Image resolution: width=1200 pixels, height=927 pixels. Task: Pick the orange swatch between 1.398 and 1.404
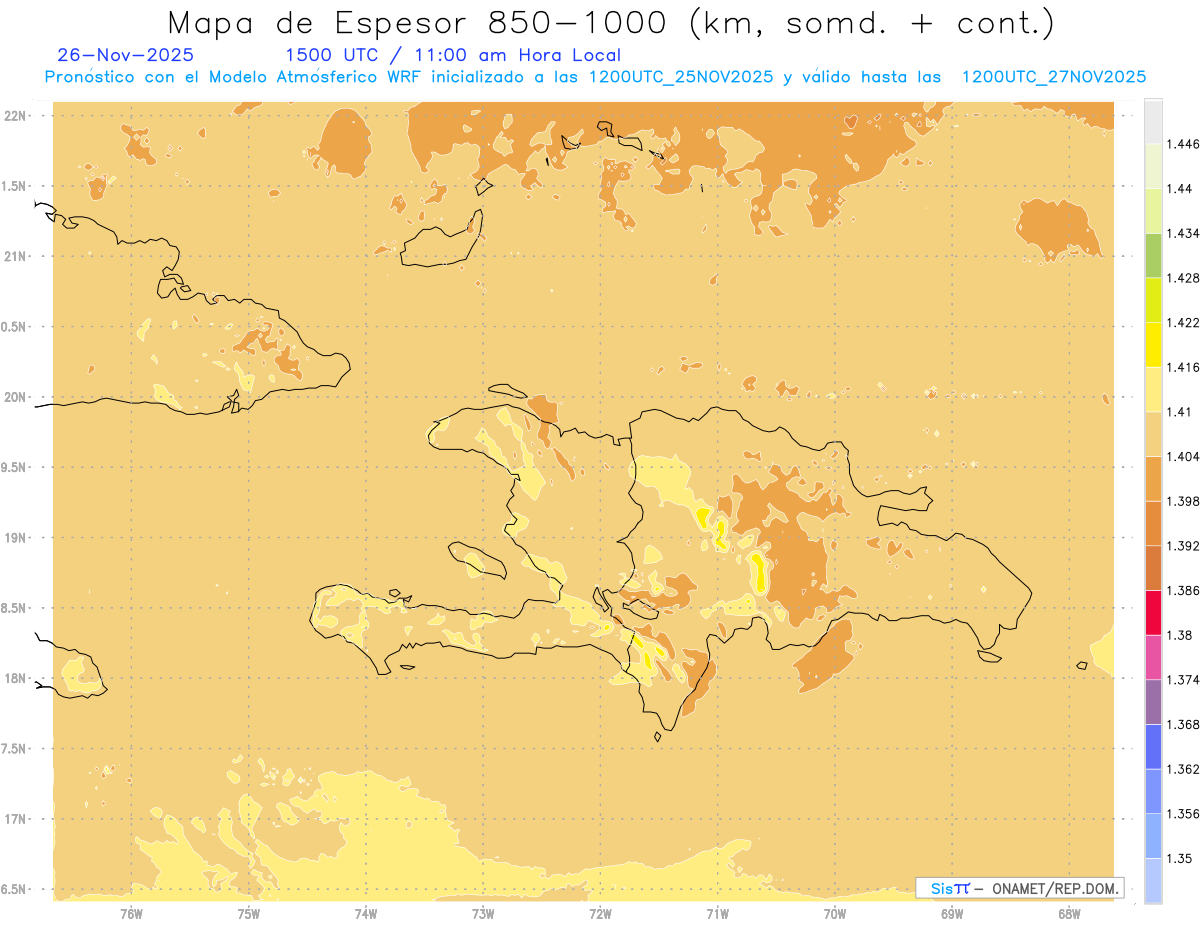pos(1153,478)
